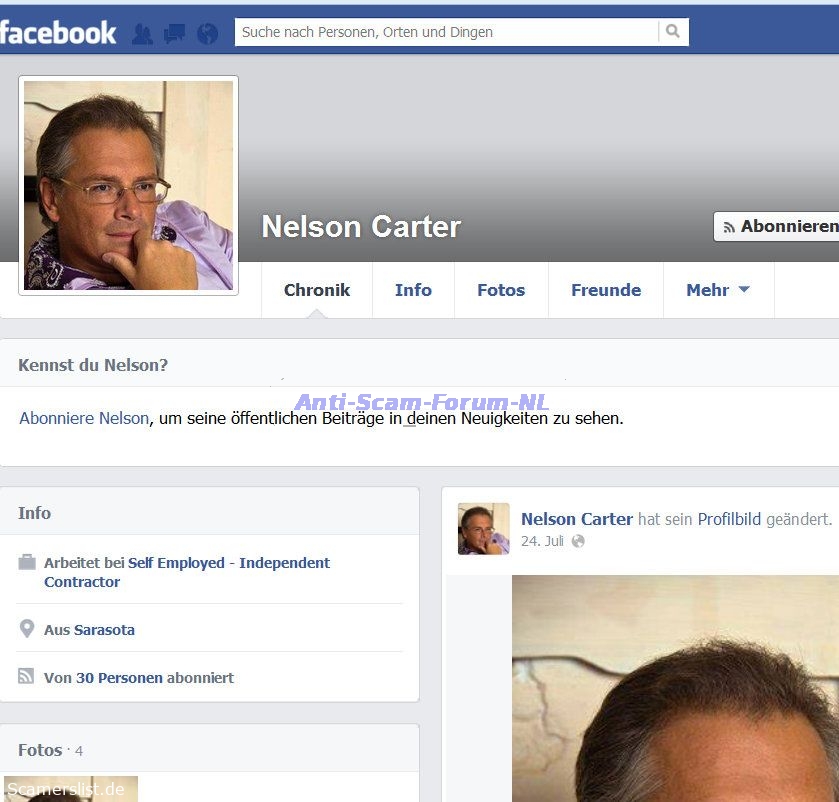The width and height of the screenshot is (839, 802).
Task: Click the Facebook logo
Action: 58,32
